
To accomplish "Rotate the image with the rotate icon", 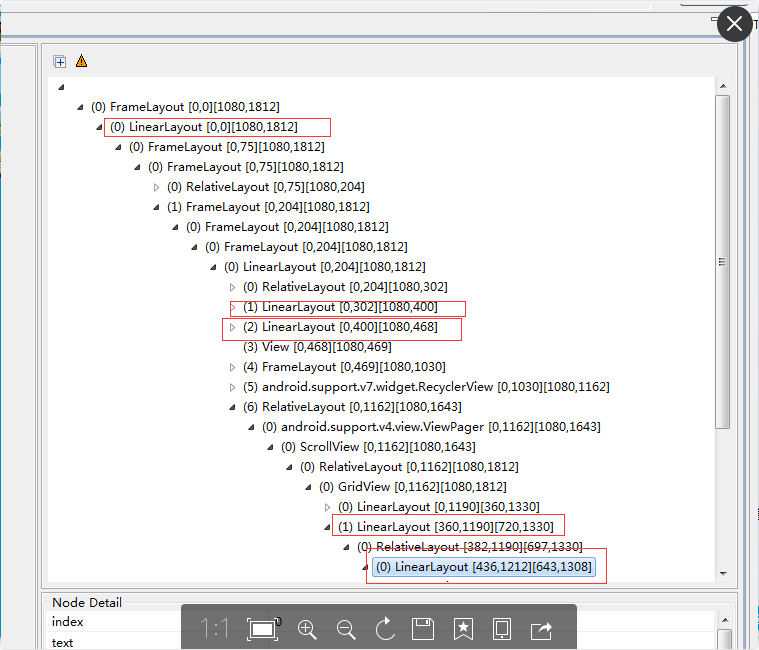I will click(385, 629).
